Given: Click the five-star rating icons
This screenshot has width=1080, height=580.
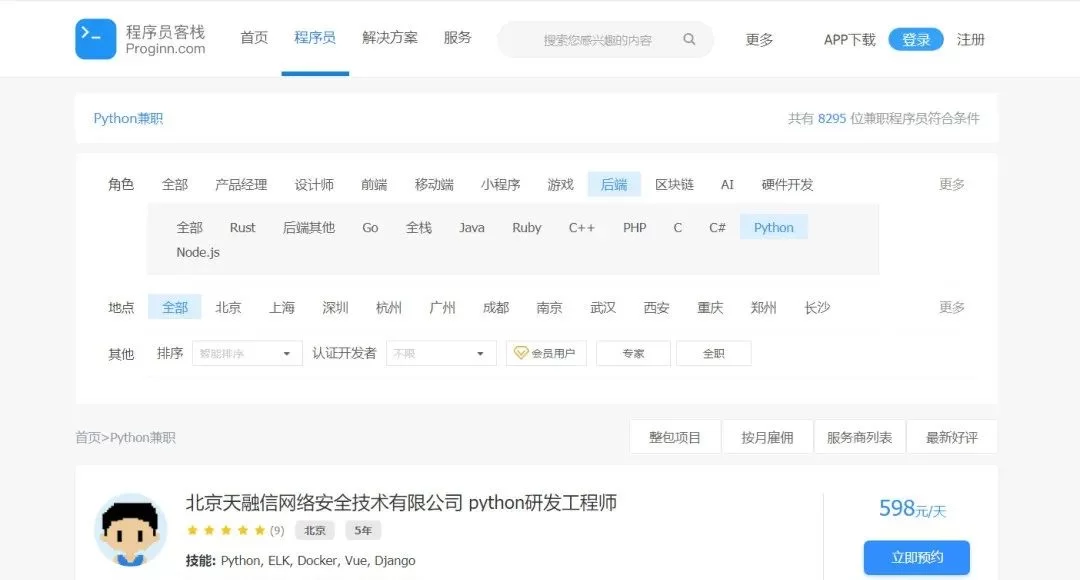Looking at the screenshot, I should (x=226, y=531).
